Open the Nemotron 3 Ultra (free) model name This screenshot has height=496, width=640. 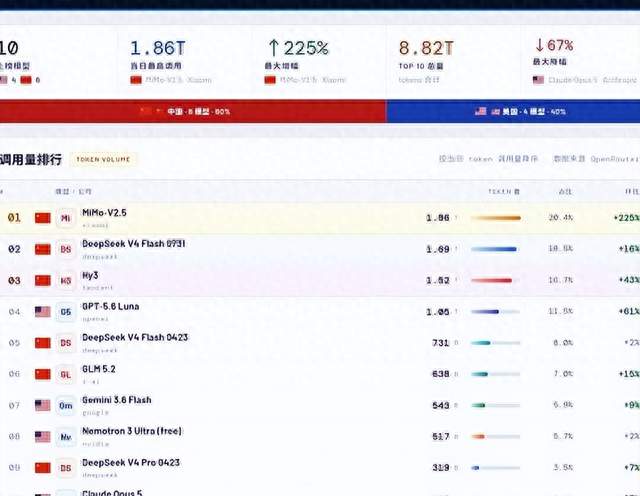coord(132,431)
